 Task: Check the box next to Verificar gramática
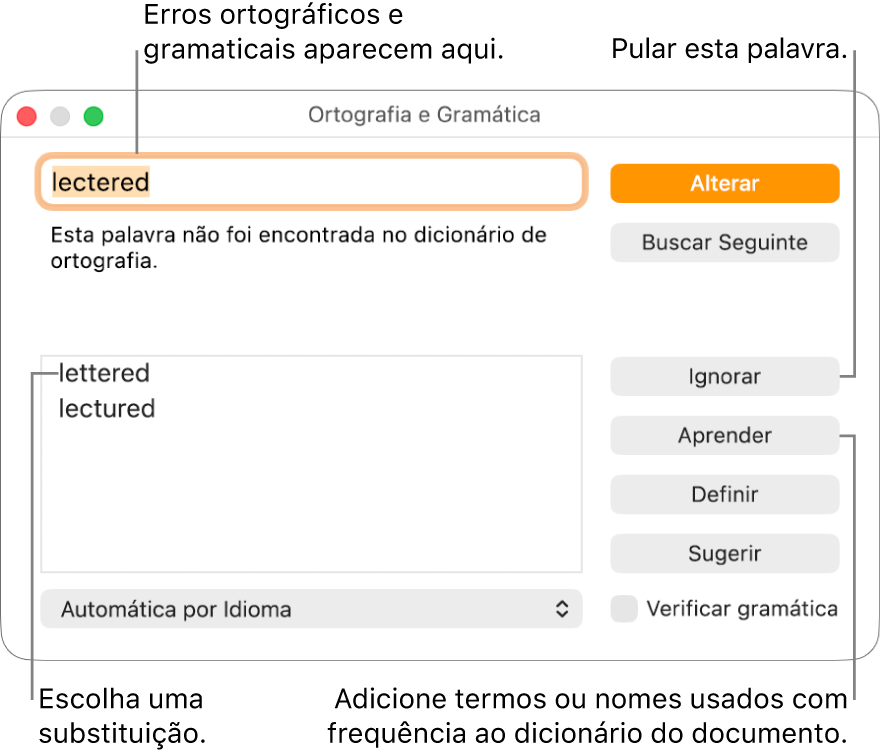[623, 608]
